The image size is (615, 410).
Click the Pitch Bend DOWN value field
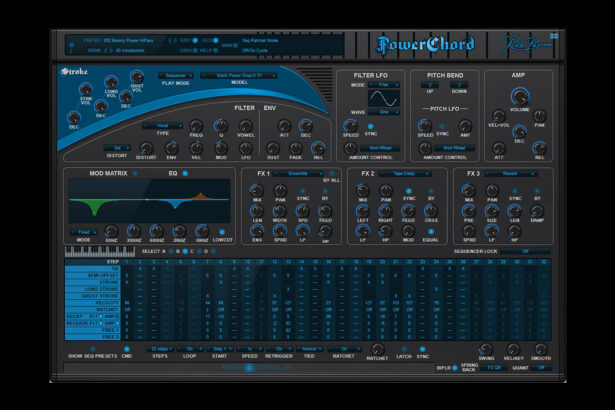pos(459,85)
